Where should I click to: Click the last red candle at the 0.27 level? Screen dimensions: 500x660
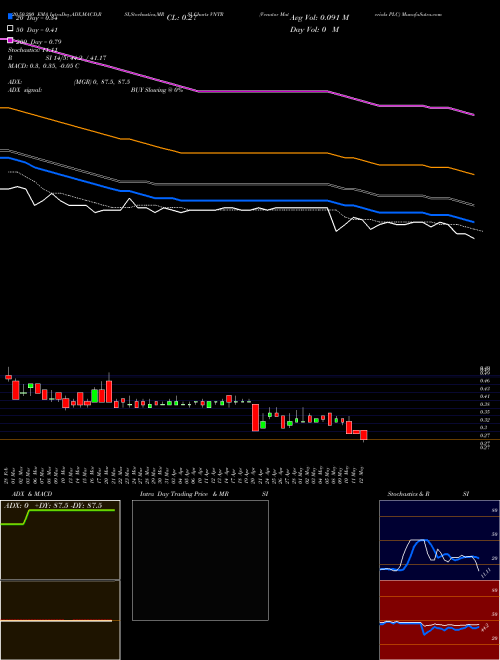(364, 435)
